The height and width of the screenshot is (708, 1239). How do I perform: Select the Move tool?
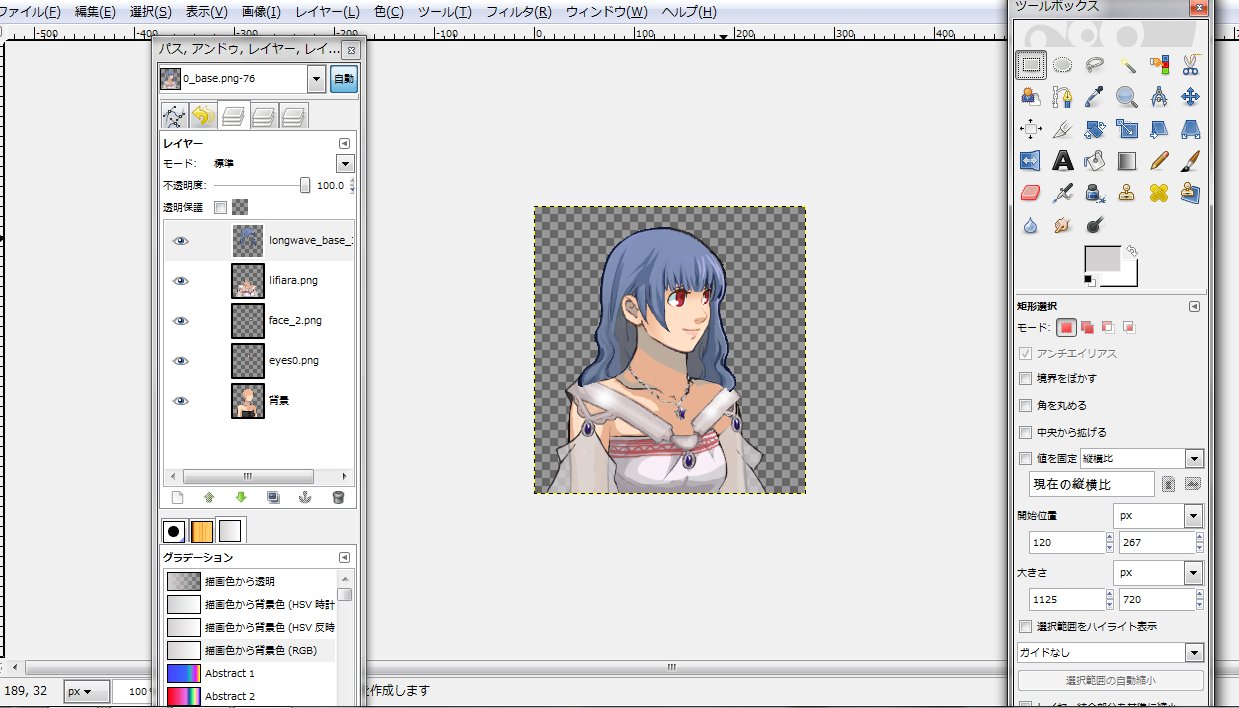click(x=1190, y=97)
